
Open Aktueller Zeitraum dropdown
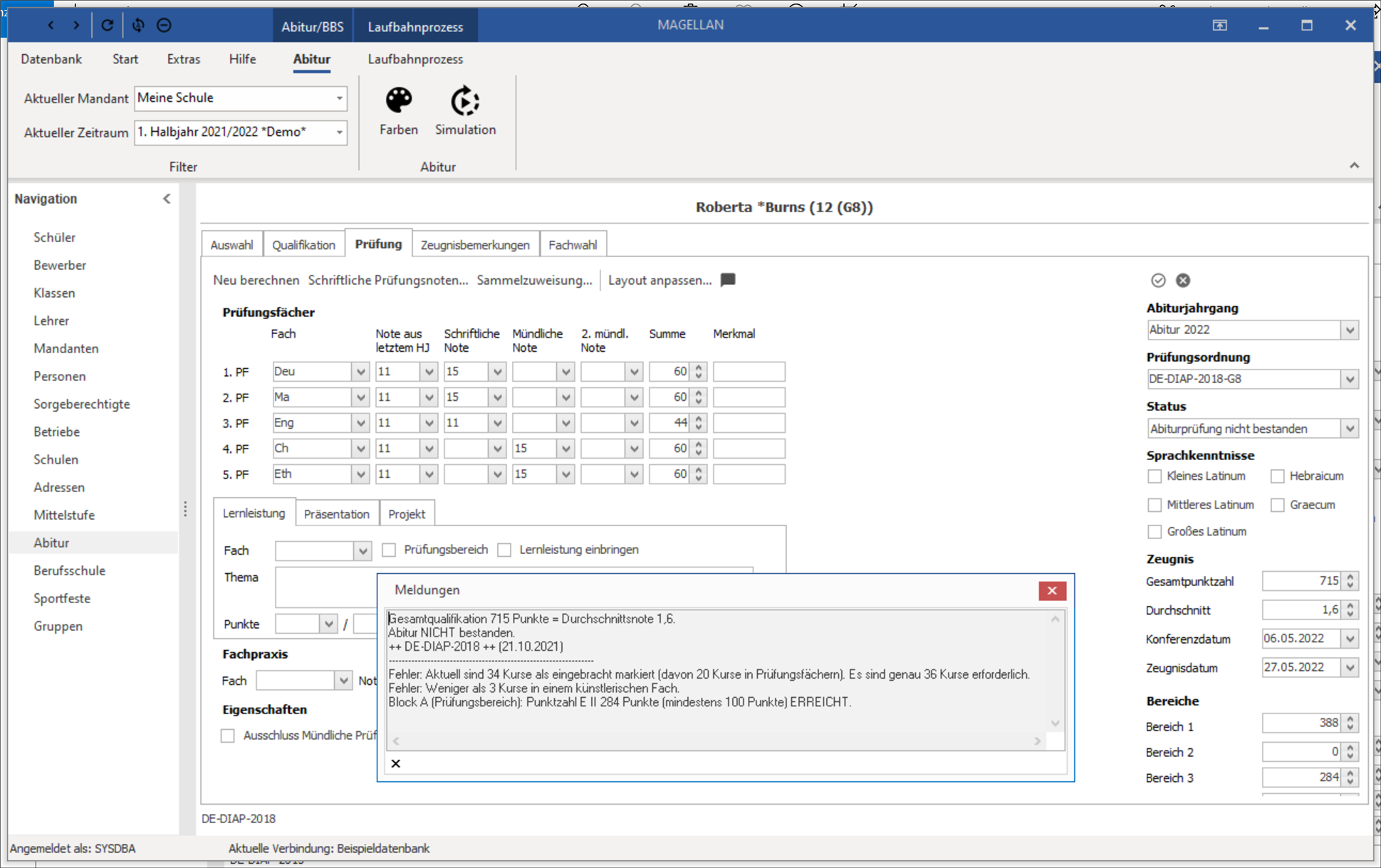339,132
